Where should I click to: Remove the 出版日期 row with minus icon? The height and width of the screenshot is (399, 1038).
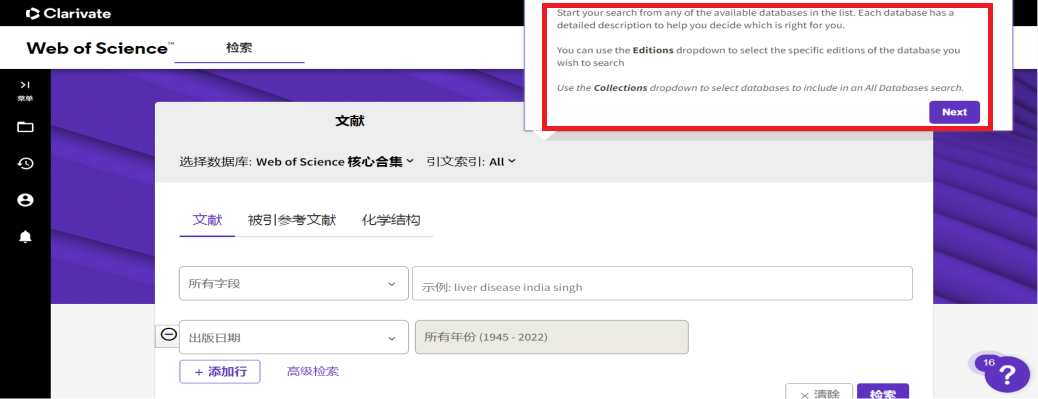pyautogui.click(x=169, y=335)
